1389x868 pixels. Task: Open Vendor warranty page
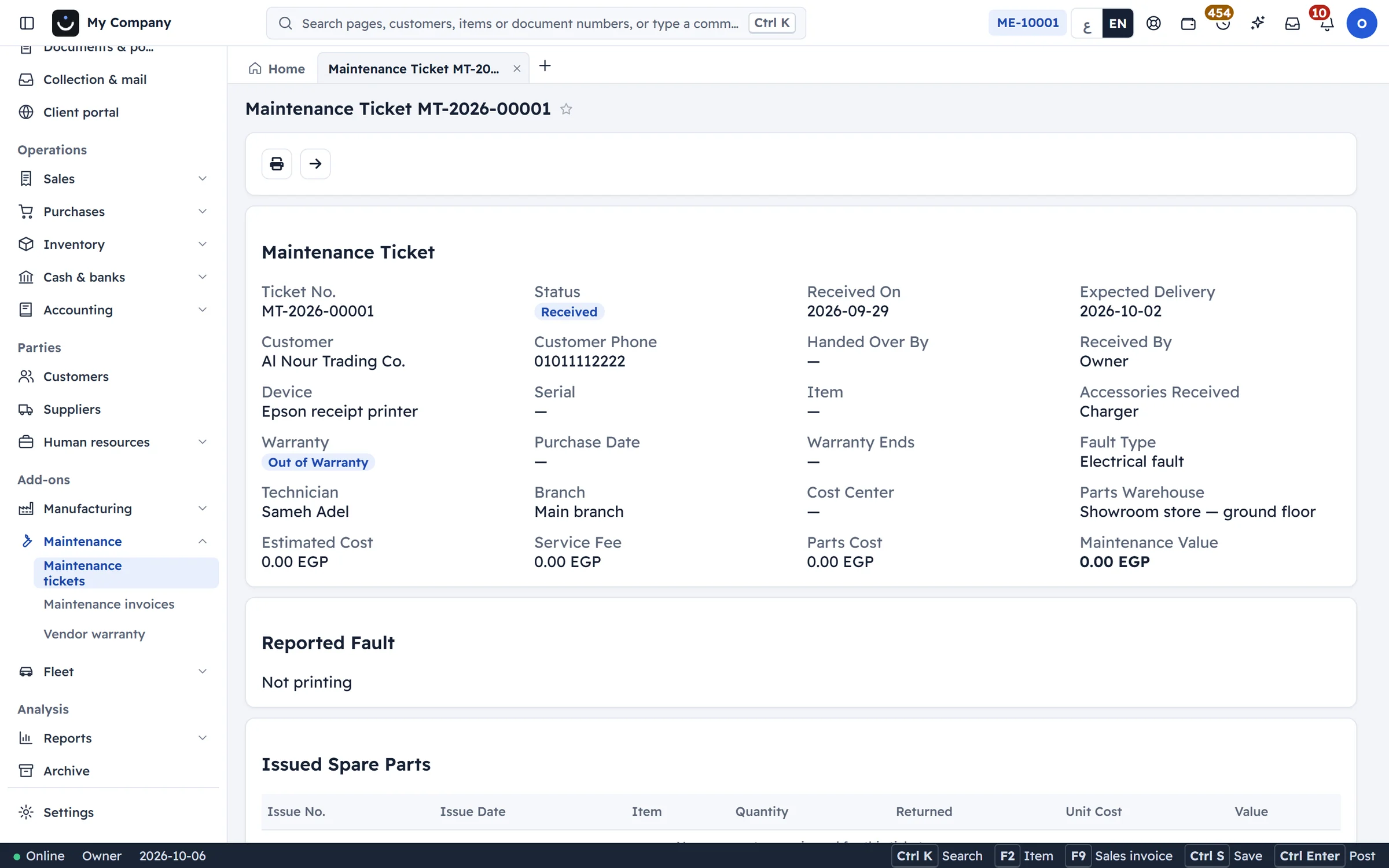tap(126, 634)
